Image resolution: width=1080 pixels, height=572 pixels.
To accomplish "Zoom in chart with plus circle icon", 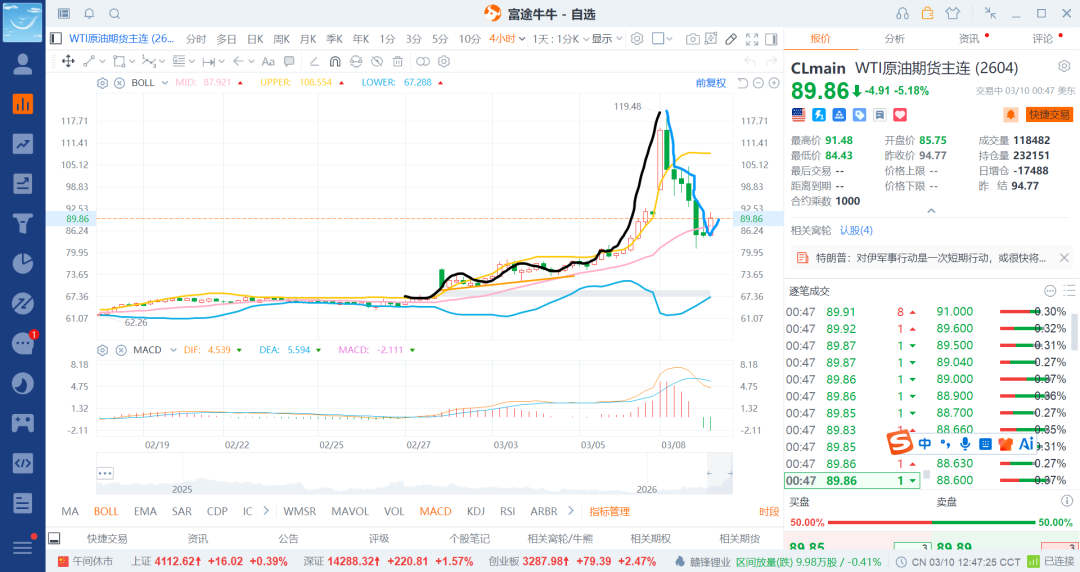I will (x=774, y=83).
